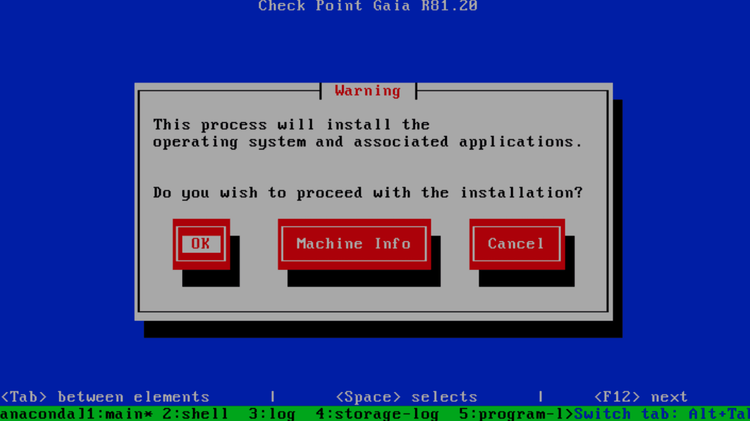Click the 'This process will install the' line
The image size is (750, 421).
(291, 125)
